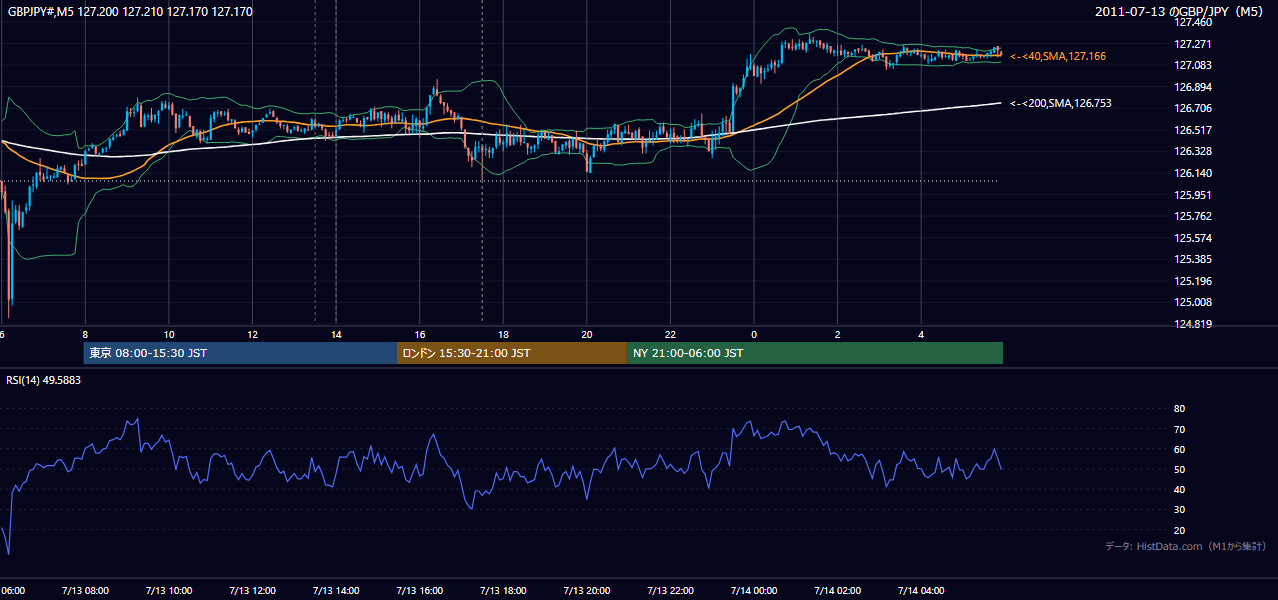The height and width of the screenshot is (600, 1278).
Task: Click RSI axis level 70
Action: click(x=1180, y=429)
